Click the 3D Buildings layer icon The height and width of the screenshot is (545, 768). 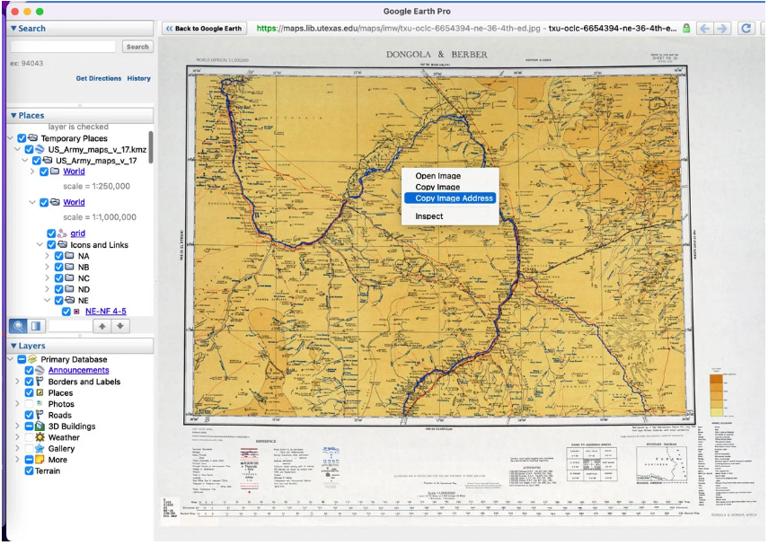point(40,427)
